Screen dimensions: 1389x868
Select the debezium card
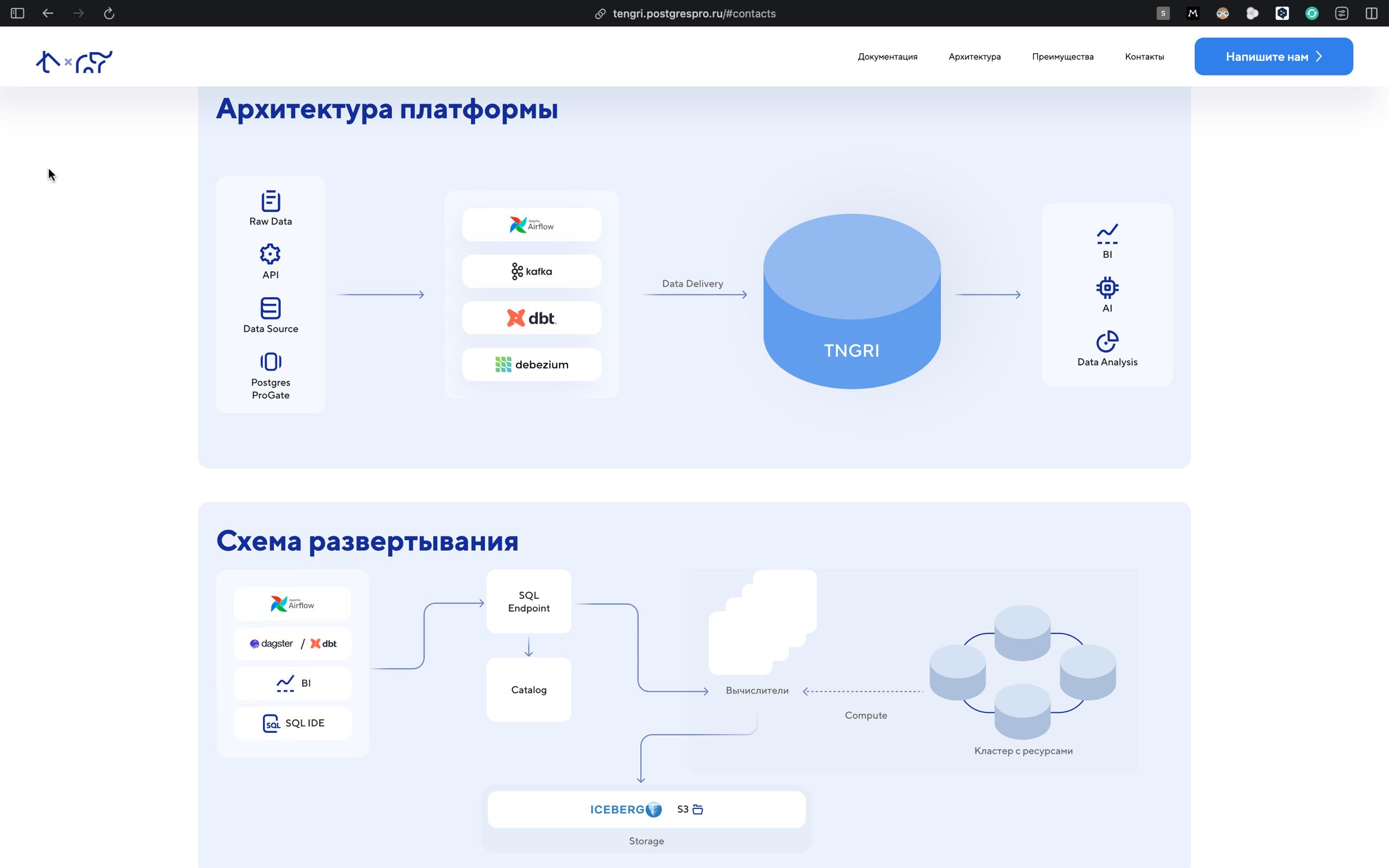[532, 364]
